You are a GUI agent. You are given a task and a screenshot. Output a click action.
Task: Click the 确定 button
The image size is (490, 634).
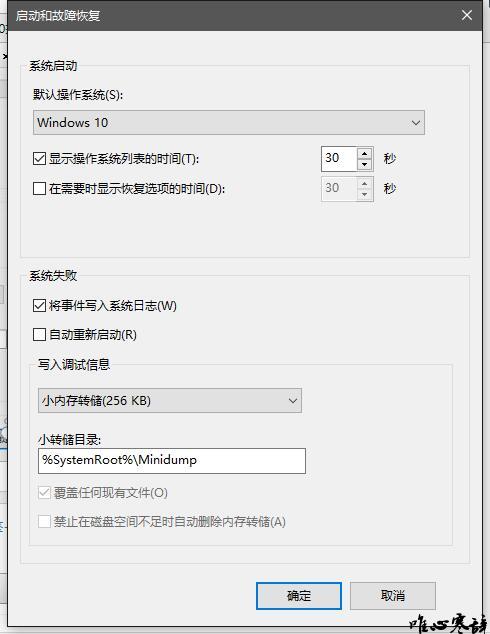[x=299, y=596]
